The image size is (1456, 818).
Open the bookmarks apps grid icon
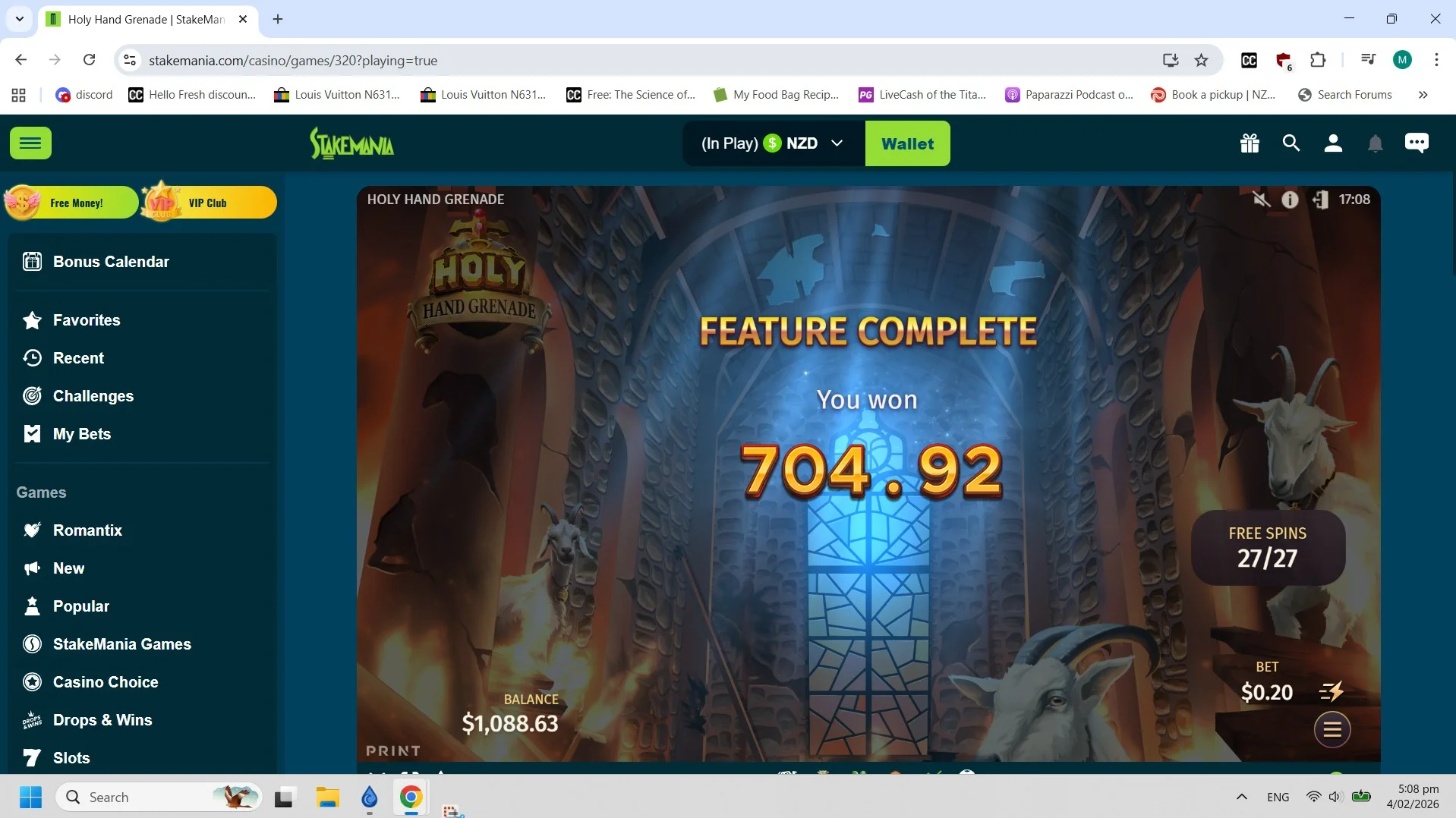pyautogui.click(x=19, y=95)
